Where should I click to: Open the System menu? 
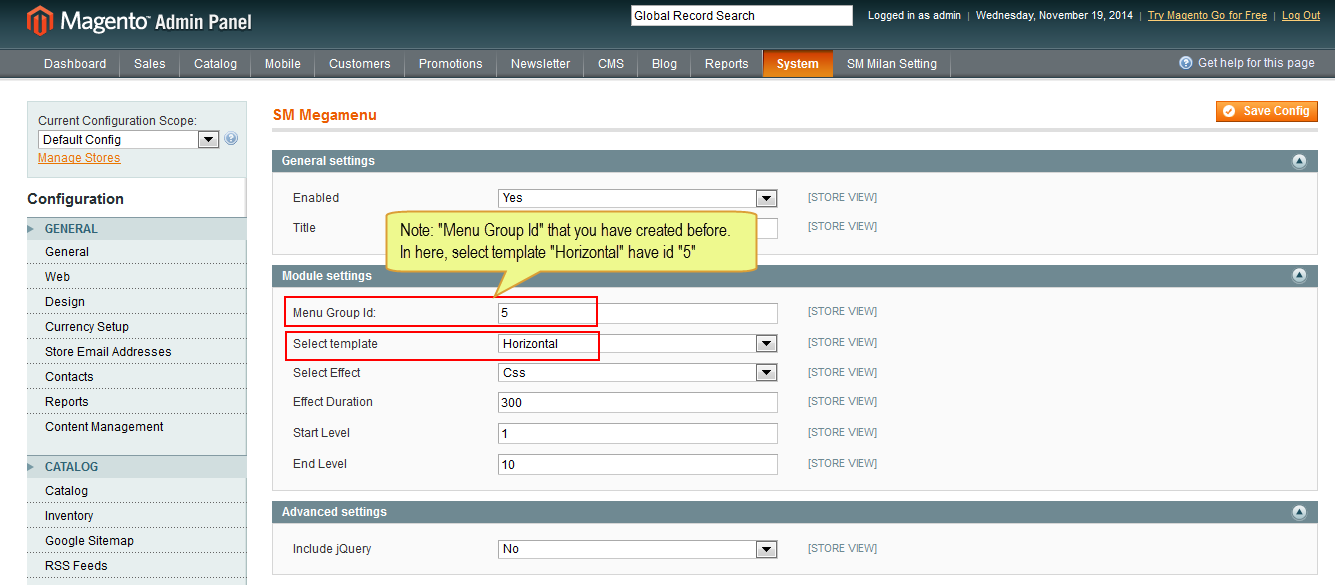click(798, 64)
